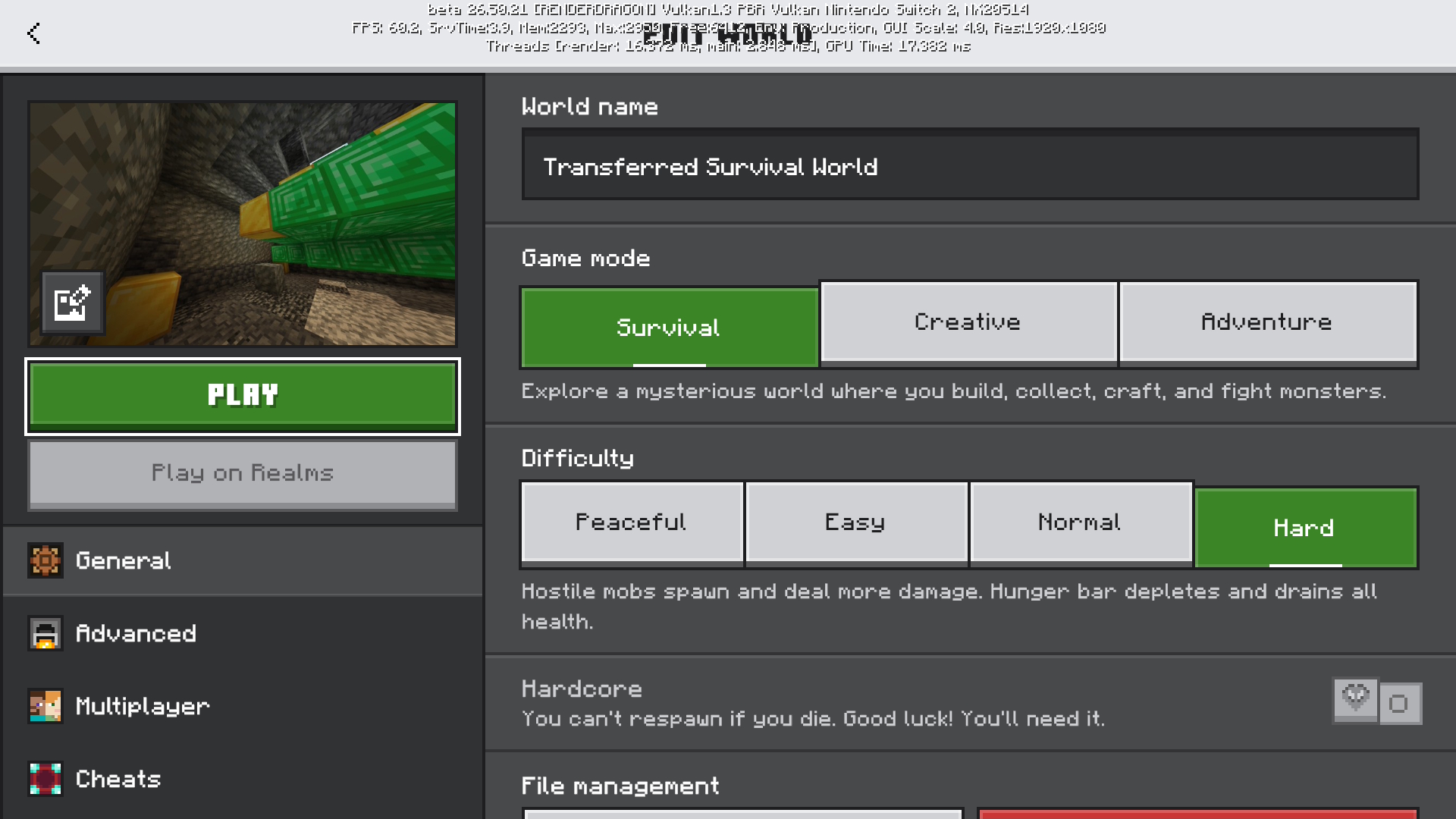1456x819 pixels.
Task: Click the Cheats command block icon
Action: [x=45, y=779]
